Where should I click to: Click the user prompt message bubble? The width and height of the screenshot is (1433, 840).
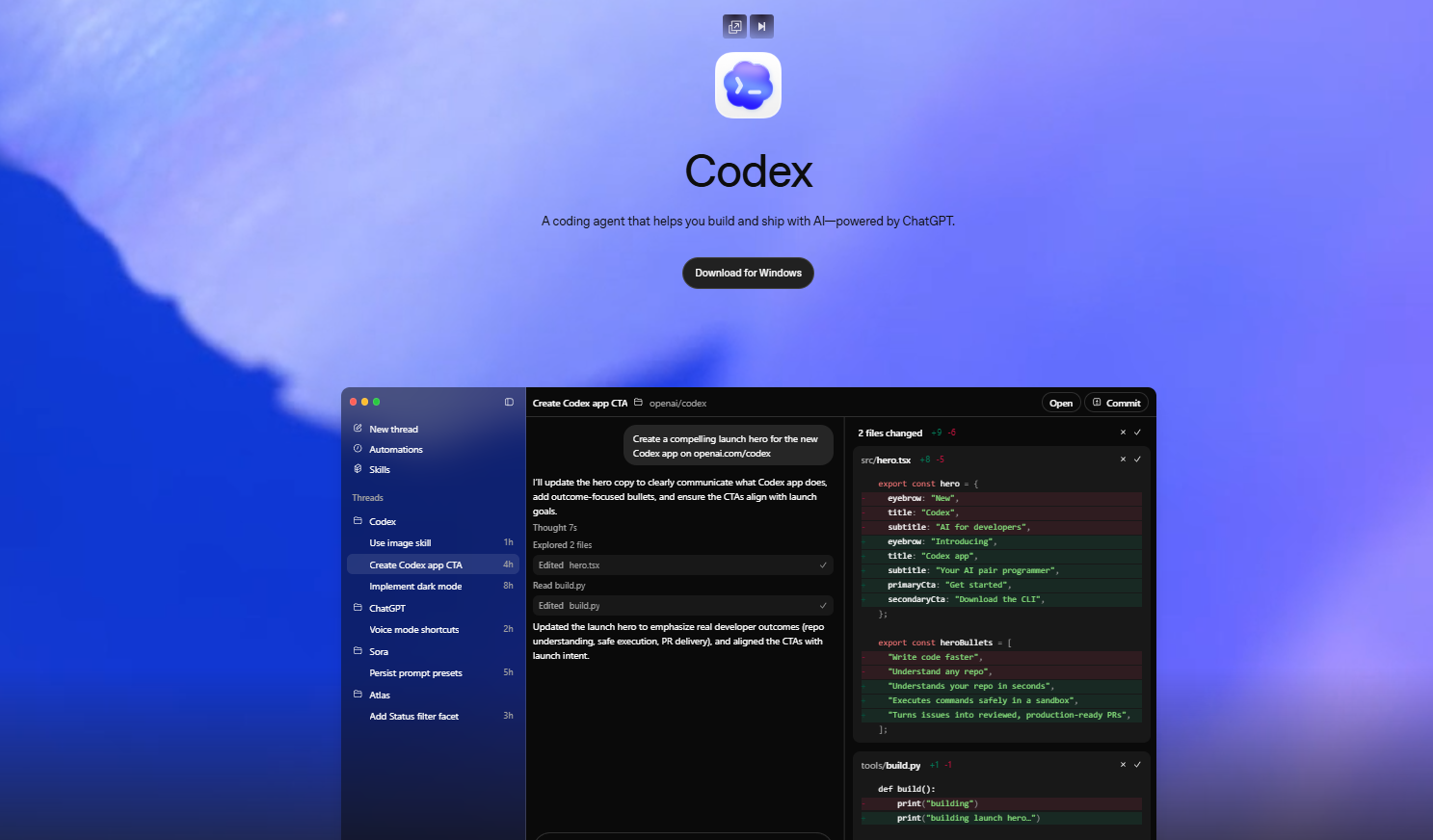729,446
